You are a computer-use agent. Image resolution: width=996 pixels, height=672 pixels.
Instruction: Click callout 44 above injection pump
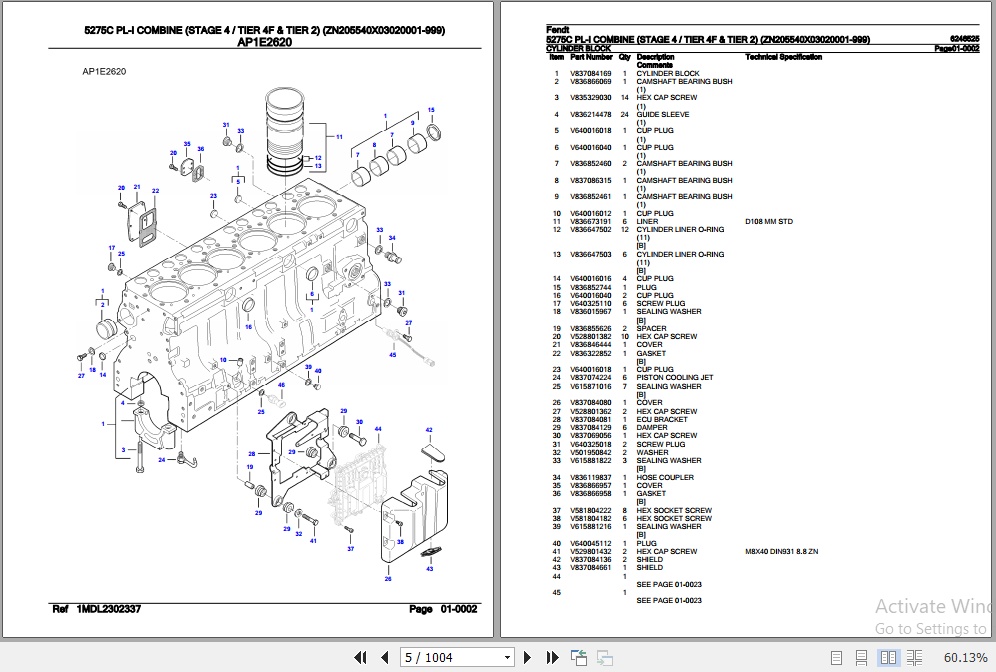[x=378, y=429]
